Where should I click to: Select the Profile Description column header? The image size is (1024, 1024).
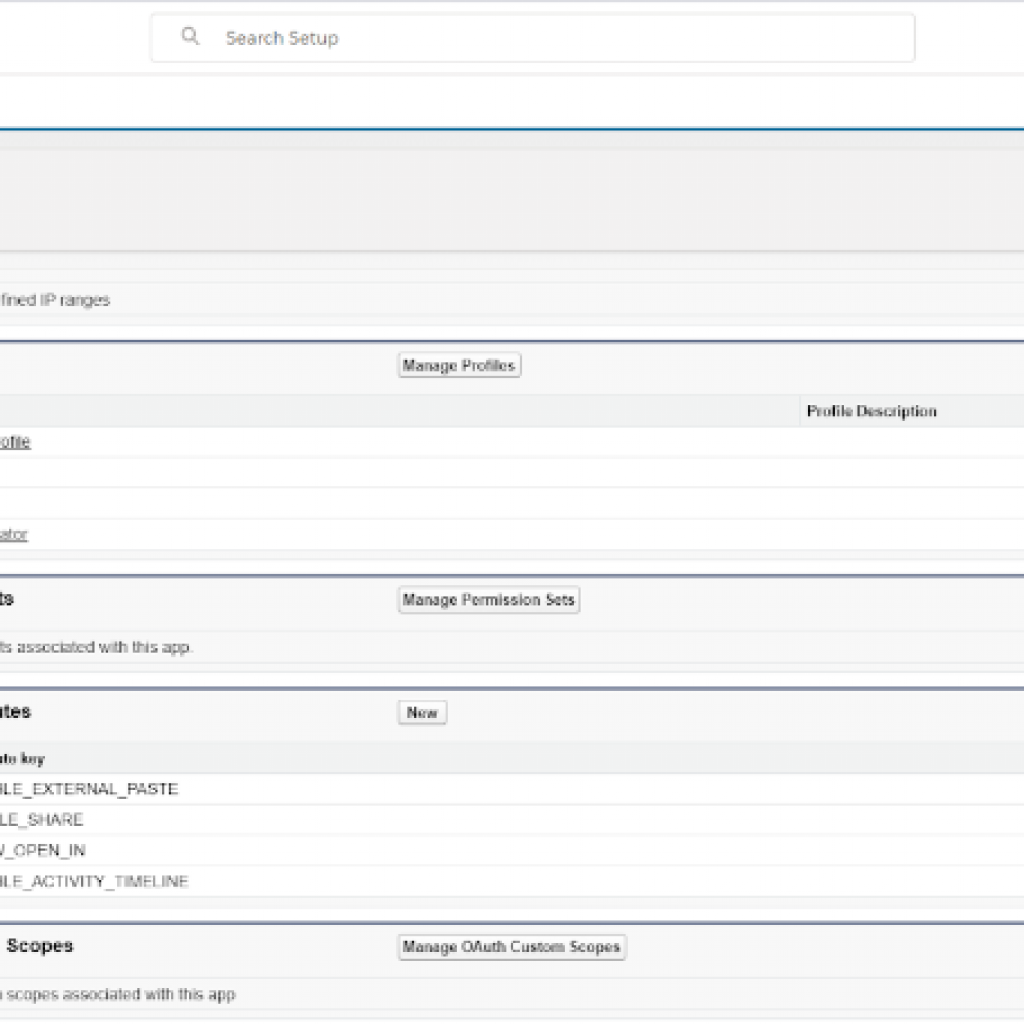click(x=872, y=411)
